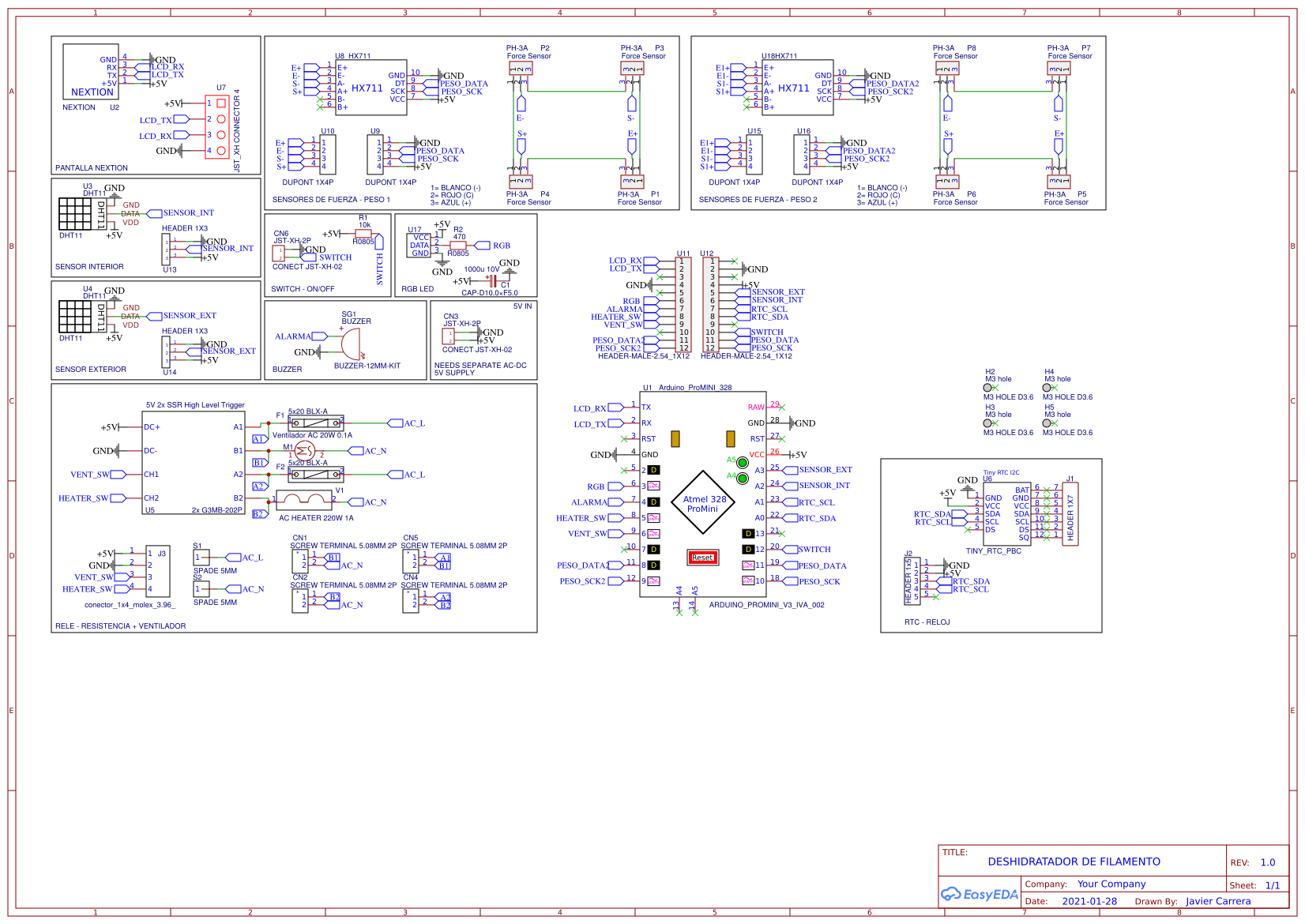Click the EasyEDA logo in the title block
The height and width of the screenshot is (924, 1305).
(979, 895)
